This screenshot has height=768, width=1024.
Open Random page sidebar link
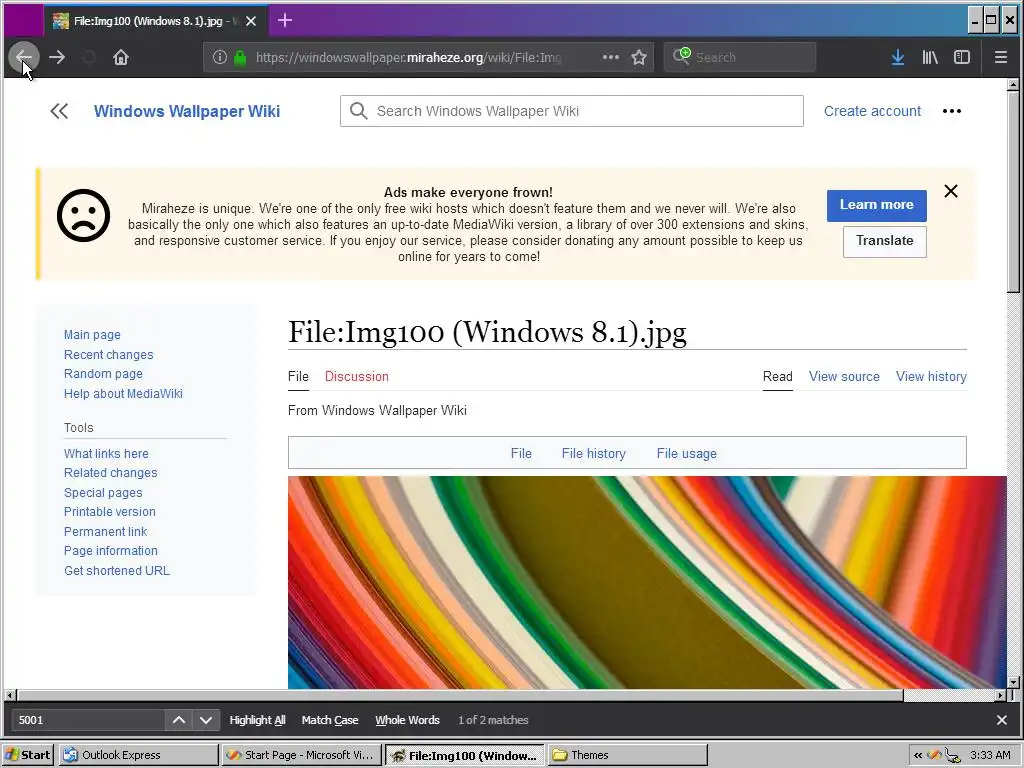click(103, 374)
